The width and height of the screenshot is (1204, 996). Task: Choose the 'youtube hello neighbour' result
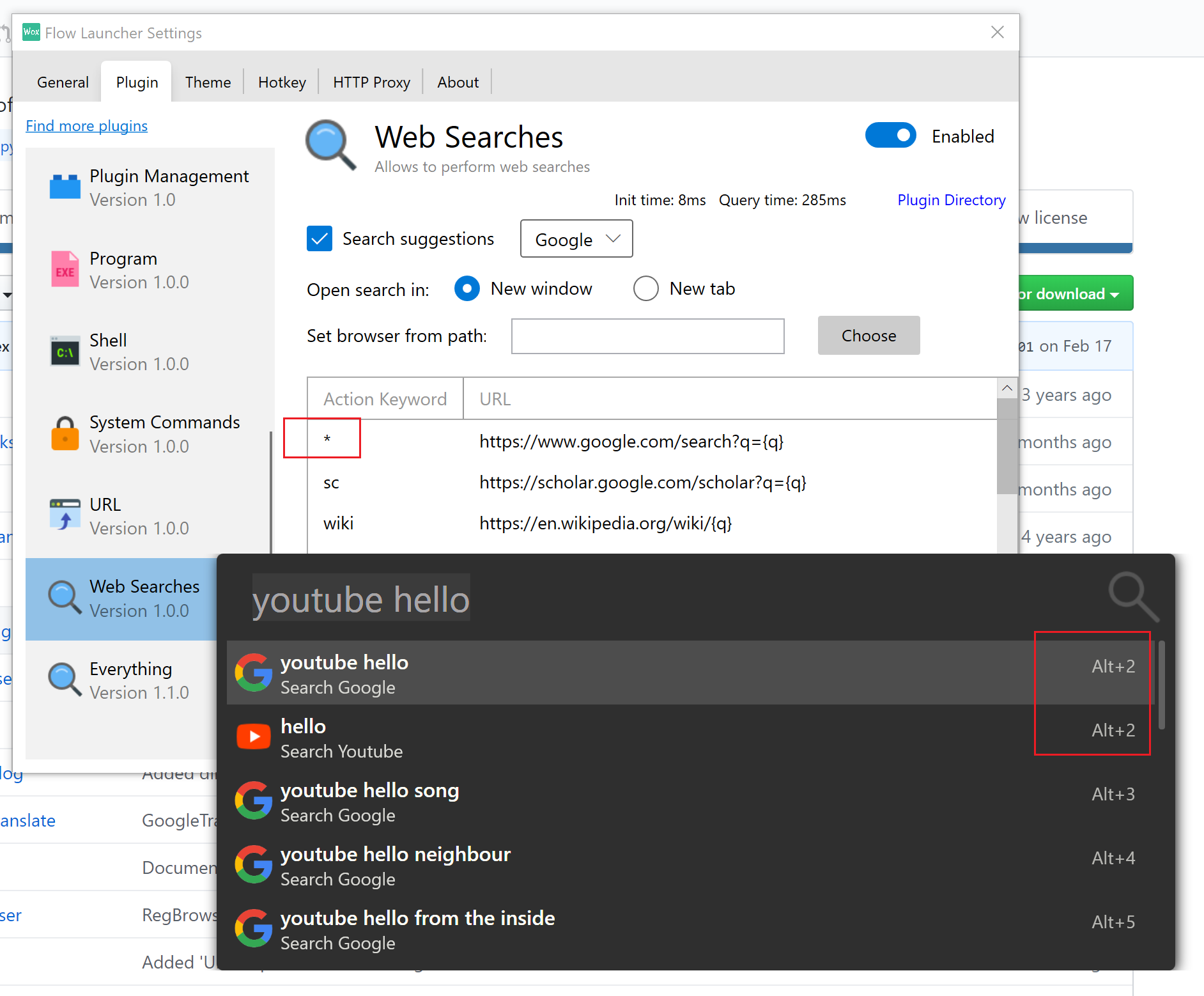(690, 864)
